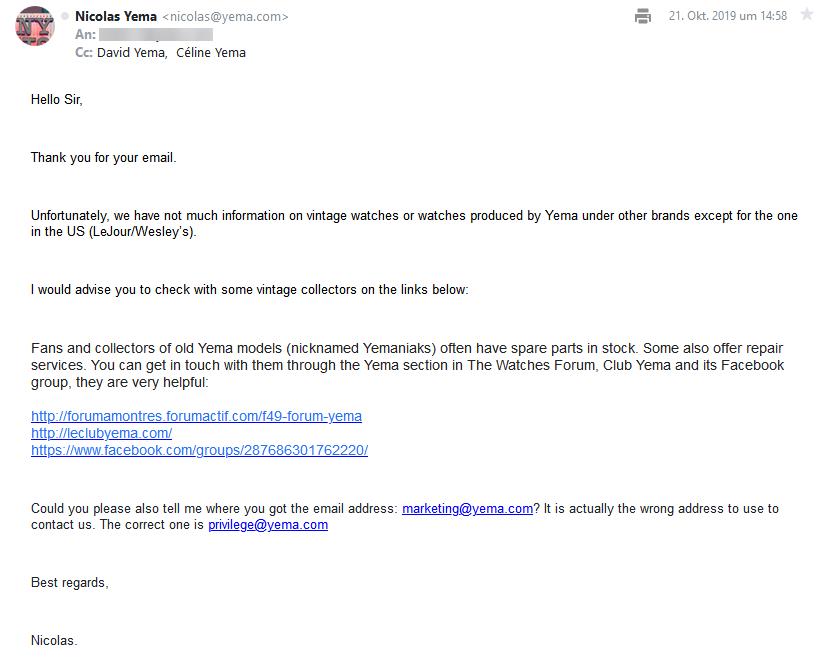Open the forumamontres Yema forum link

pos(196,416)
